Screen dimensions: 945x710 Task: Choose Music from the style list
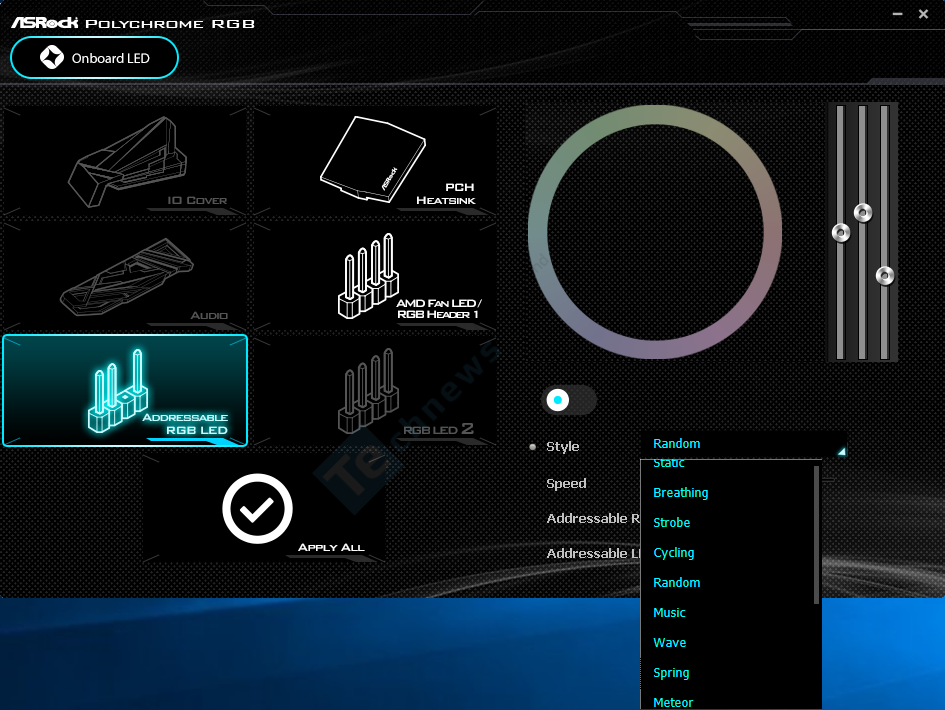[x=669, y=613]
